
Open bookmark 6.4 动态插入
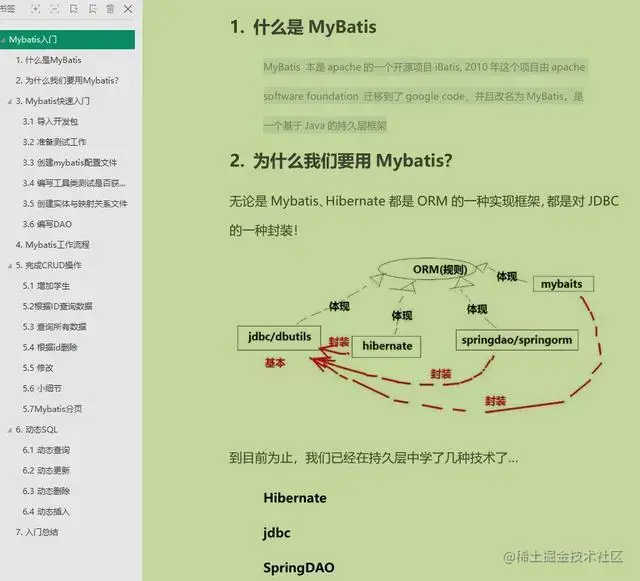pos(46,511)
